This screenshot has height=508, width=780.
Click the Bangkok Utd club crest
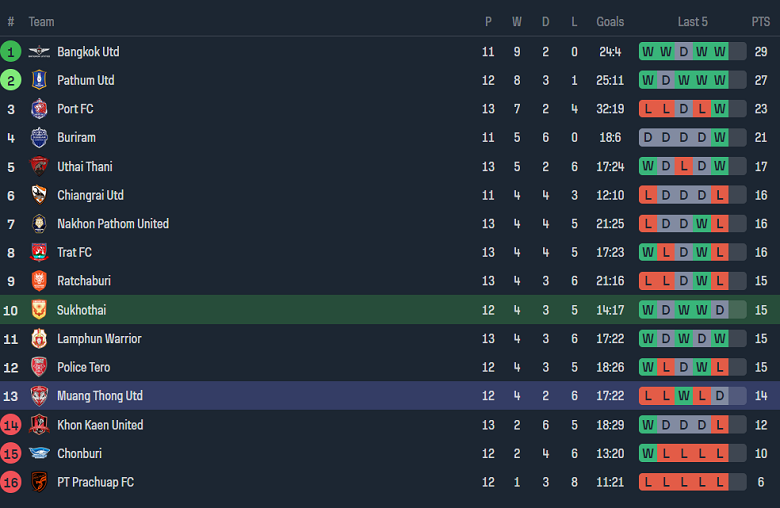click(39, 52)
